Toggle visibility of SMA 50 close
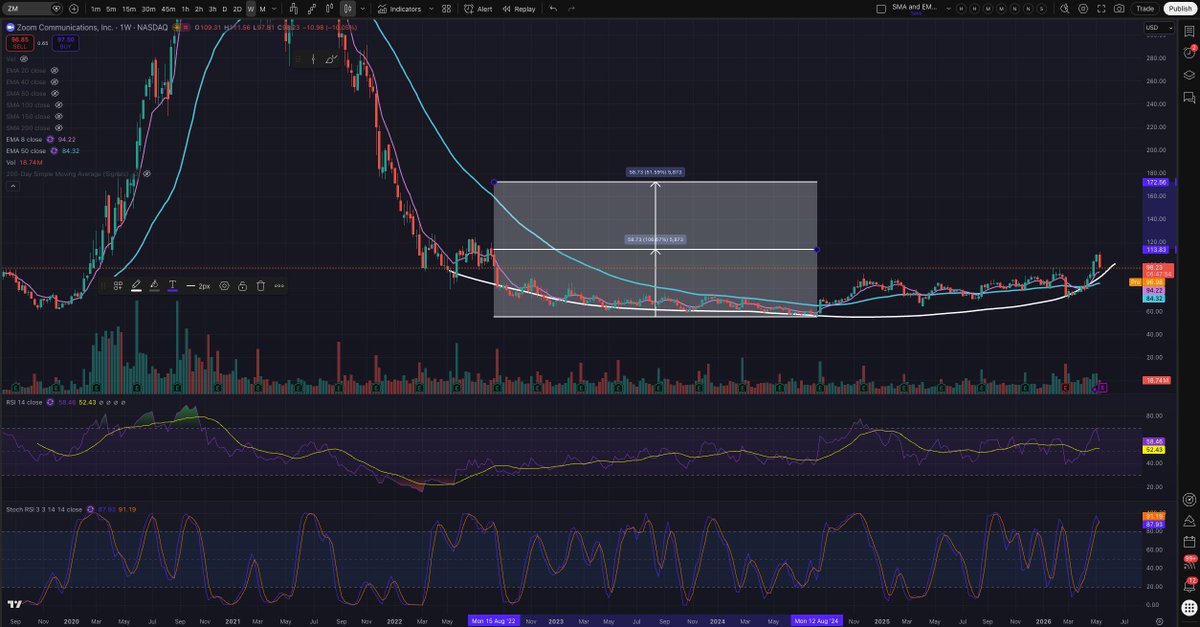 54,93
